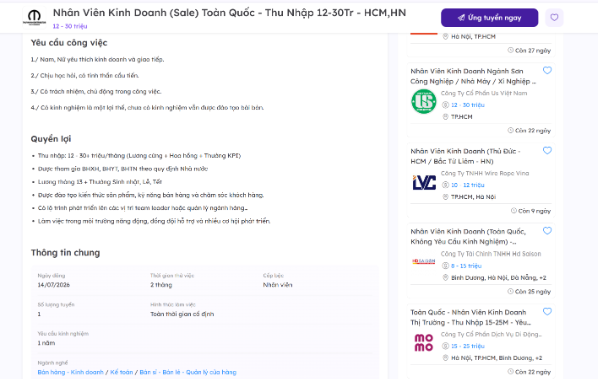Viewport: 598px width, 379px height.
Task: Save the HD Saison job via heart icon
Action: pyautogui.click(x=547, y=231)
